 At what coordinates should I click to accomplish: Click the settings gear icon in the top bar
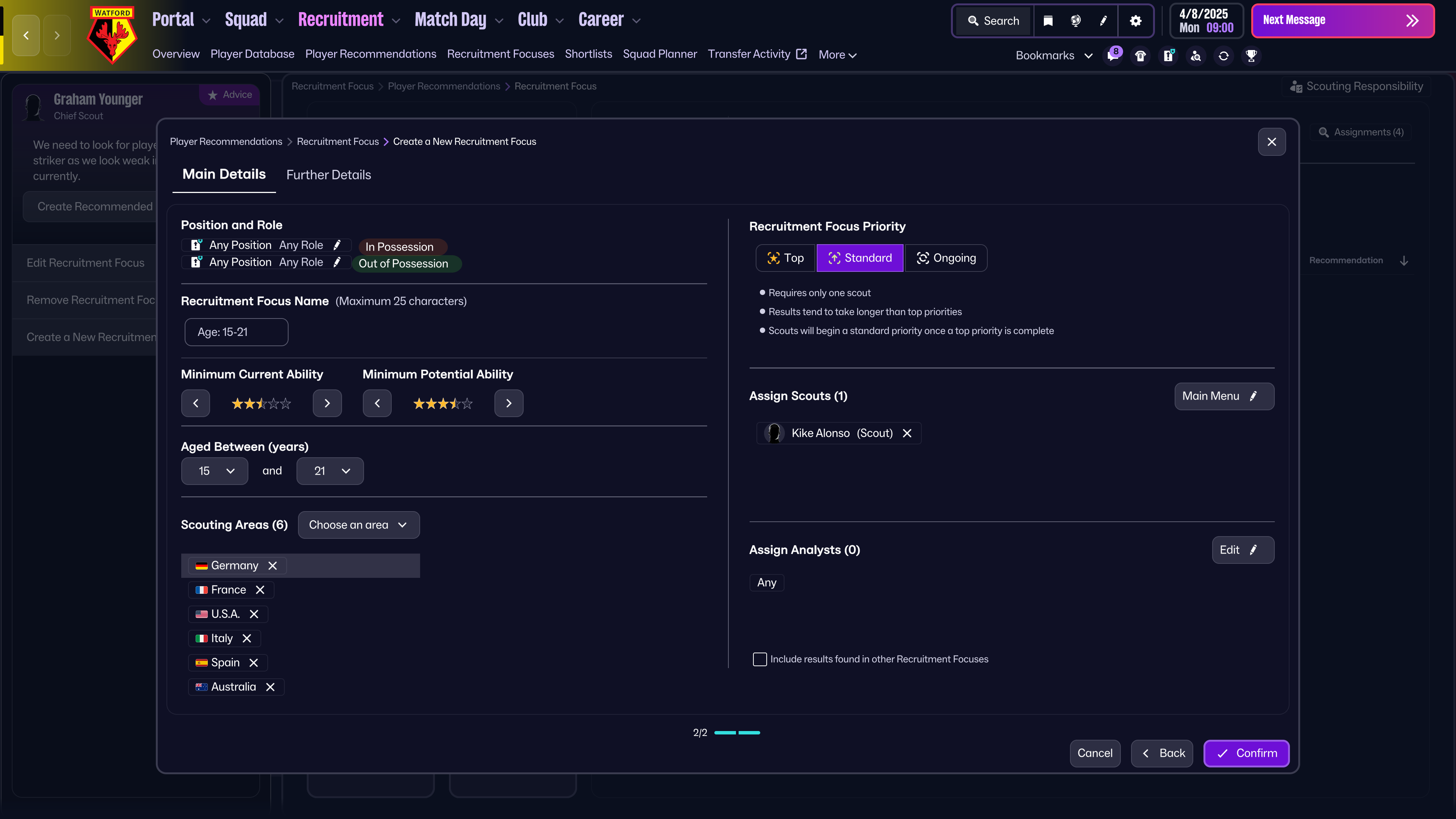click(x=1136, y=21)
